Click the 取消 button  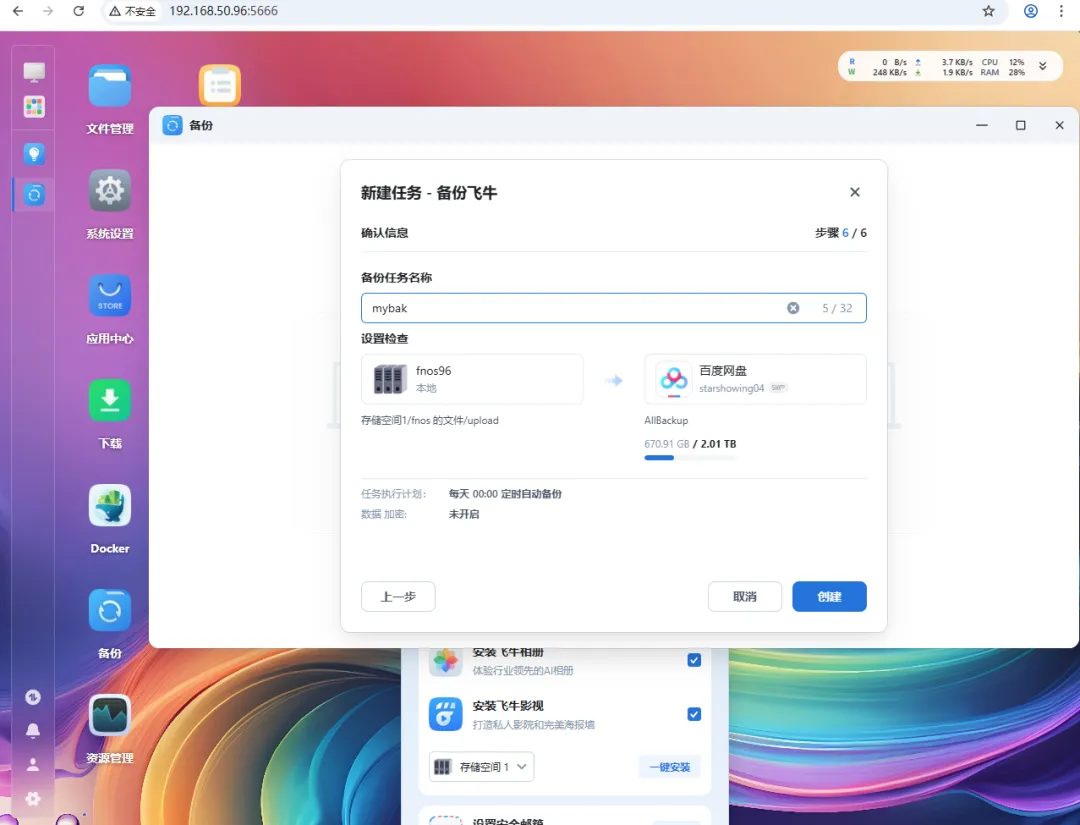point(745,596)
